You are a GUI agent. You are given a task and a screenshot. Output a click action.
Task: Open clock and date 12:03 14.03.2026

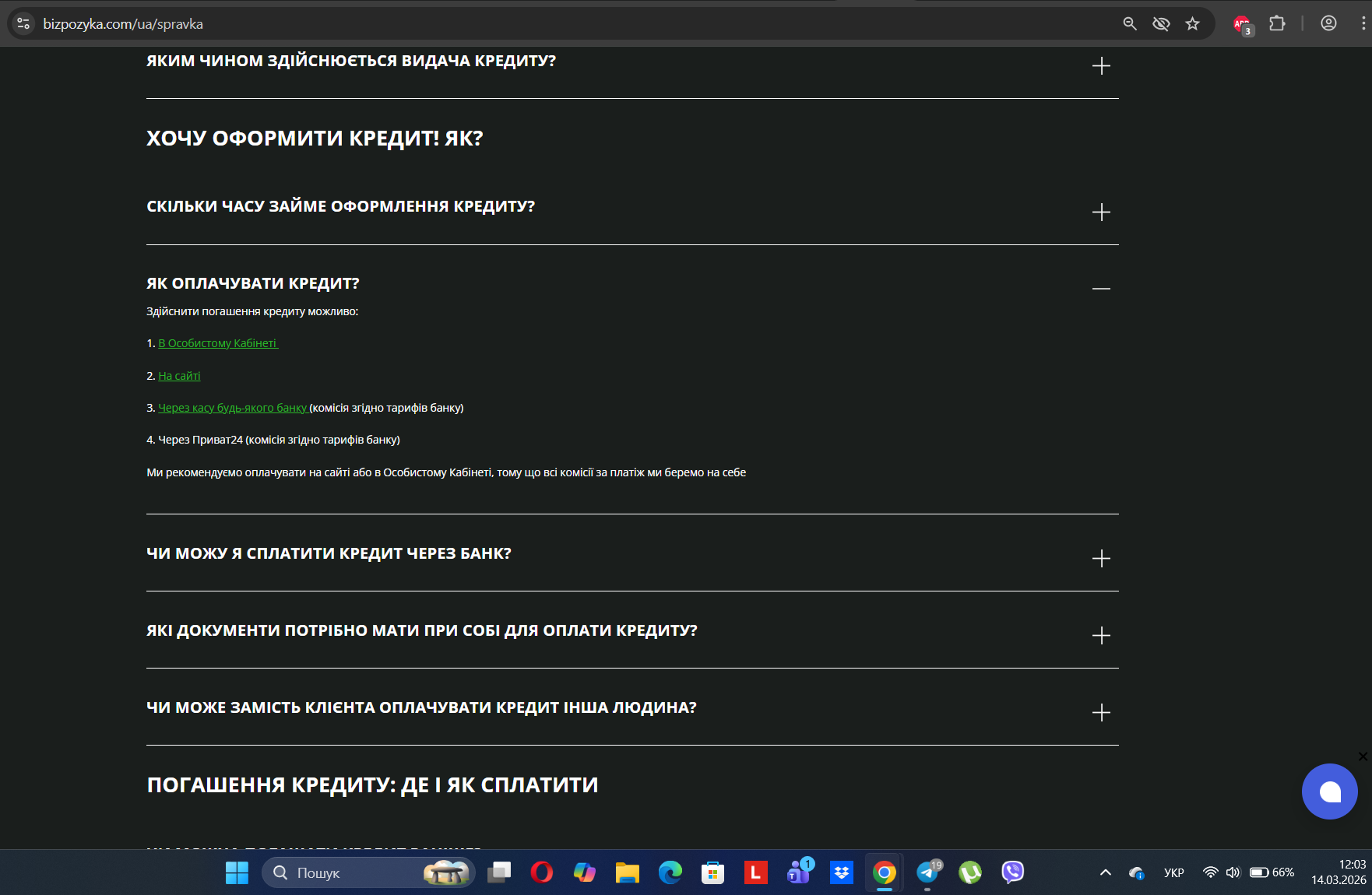coord(1339,873)
